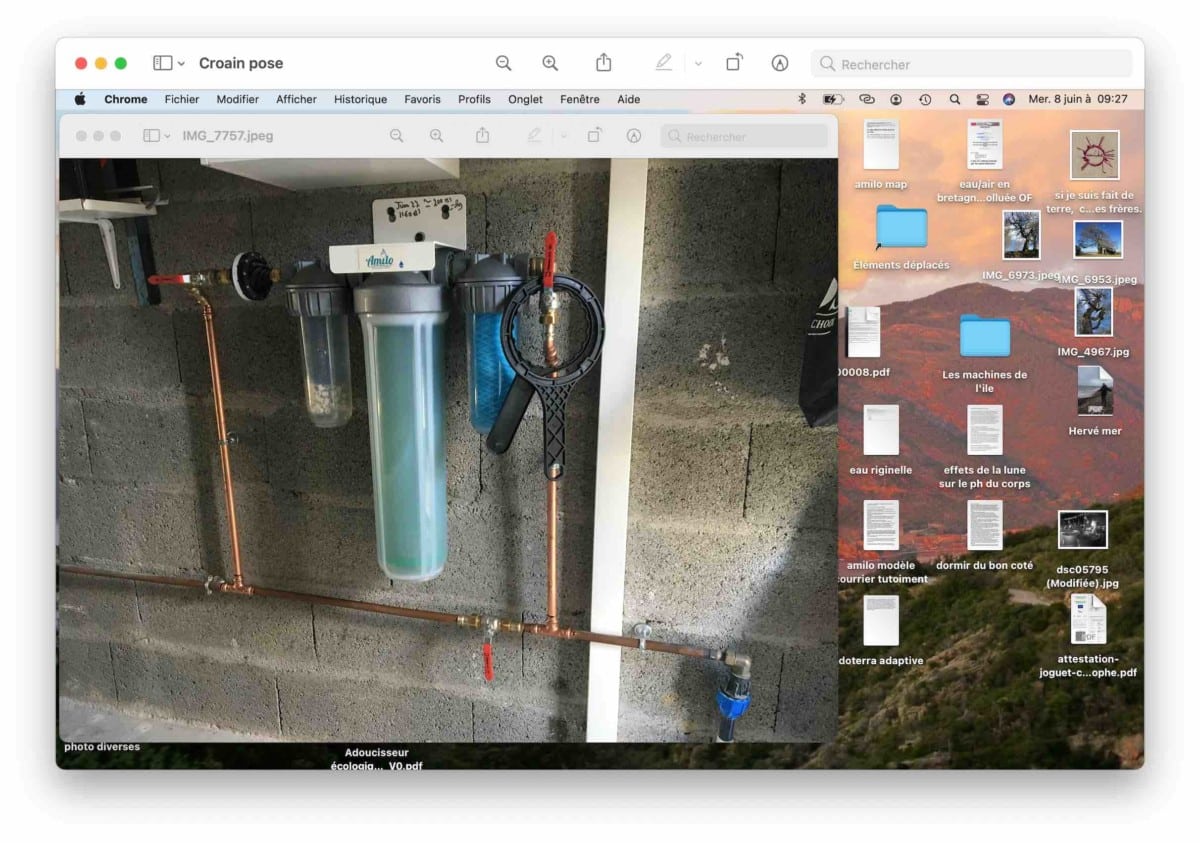Image resolution: width=1200 pixels, height=843 pixels.
Task: Open the Éléments déplacés folder
Action: [902, 228]
